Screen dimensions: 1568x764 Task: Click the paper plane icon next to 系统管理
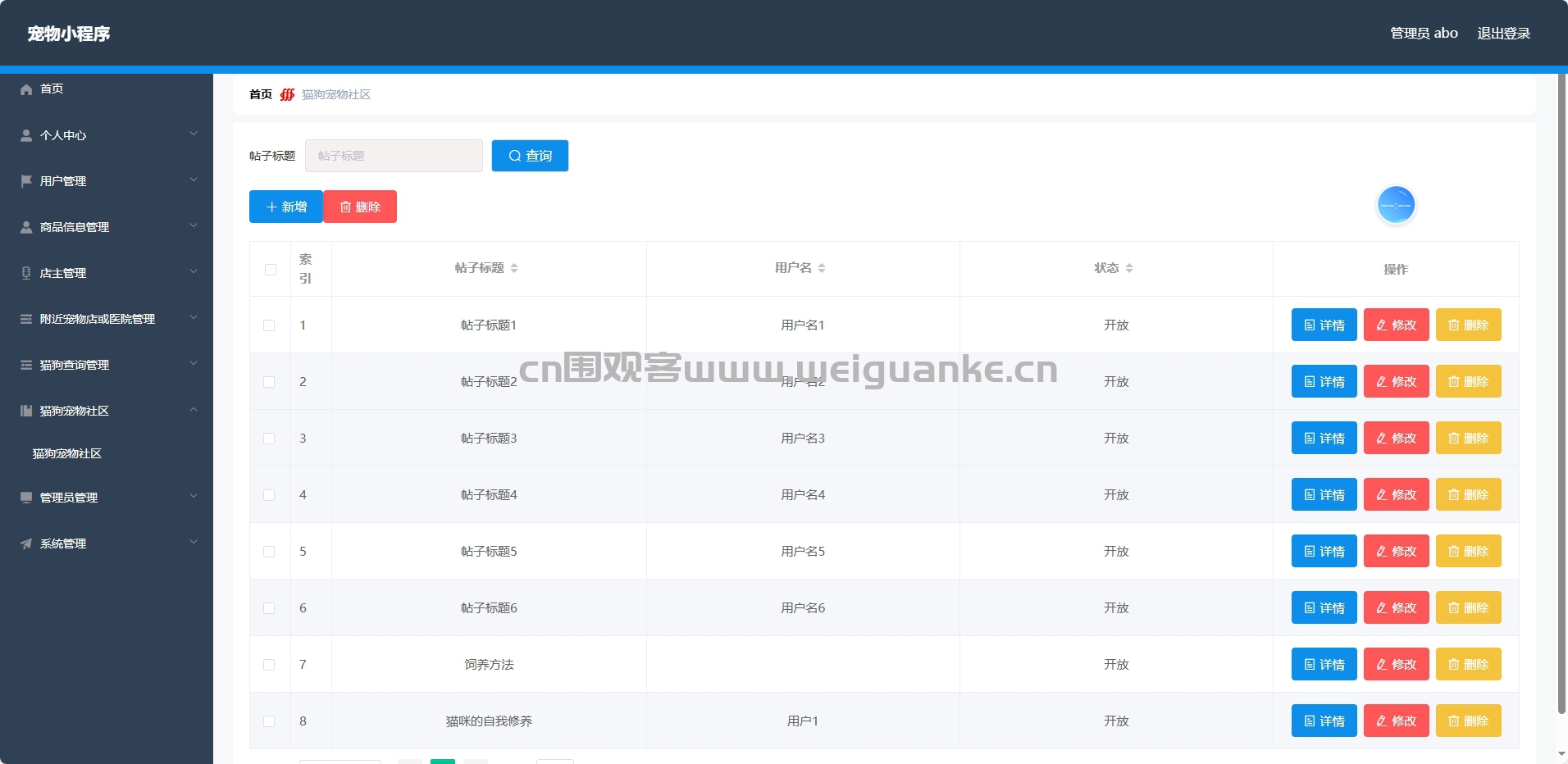point(26,543)
